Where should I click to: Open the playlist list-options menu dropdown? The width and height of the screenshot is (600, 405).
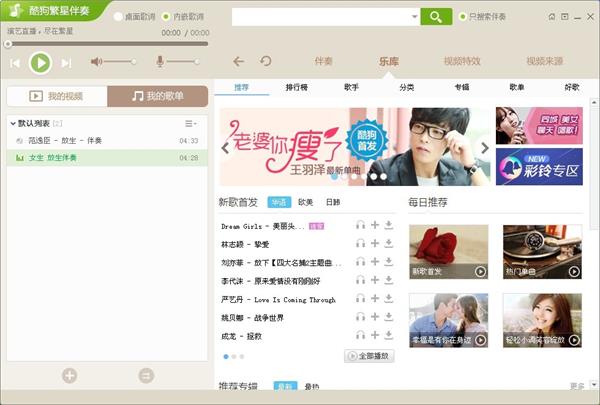click(x=190, y=123)
